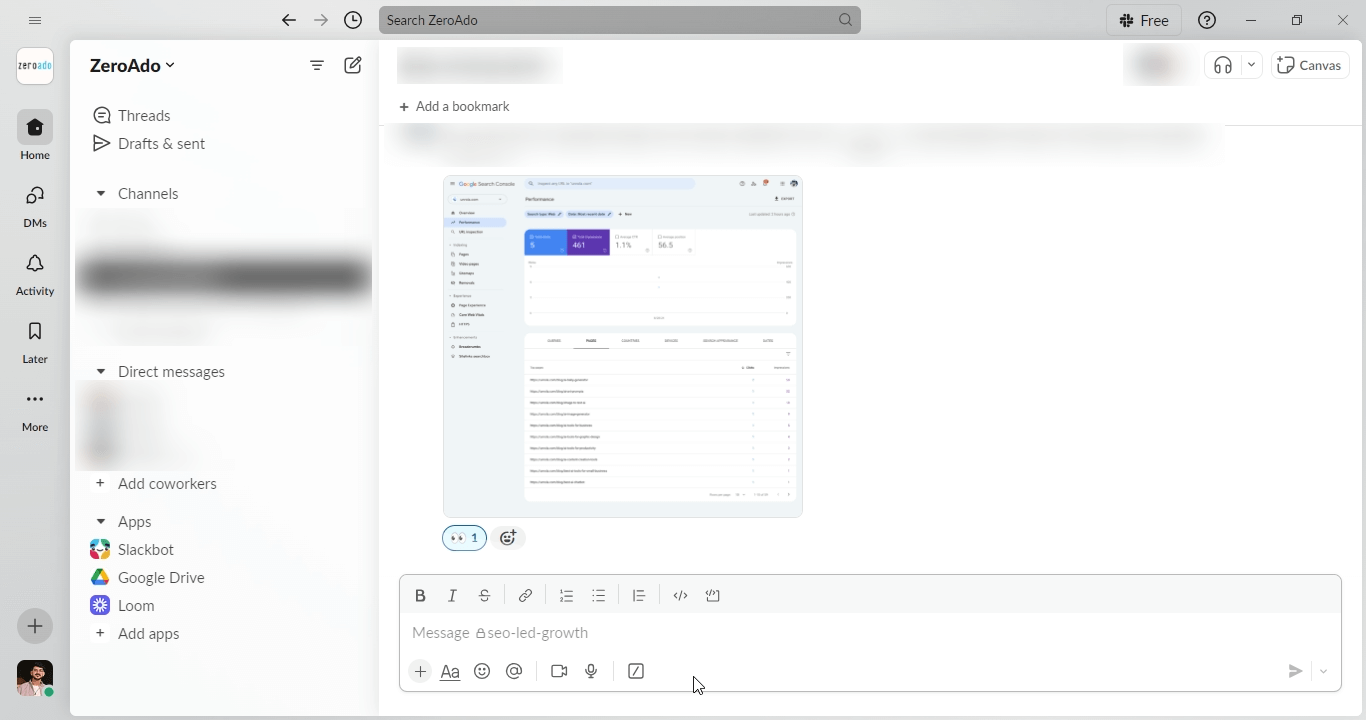Click Add a bookmark
Viewport: 1366px width, 720px height.
point(454,106)
